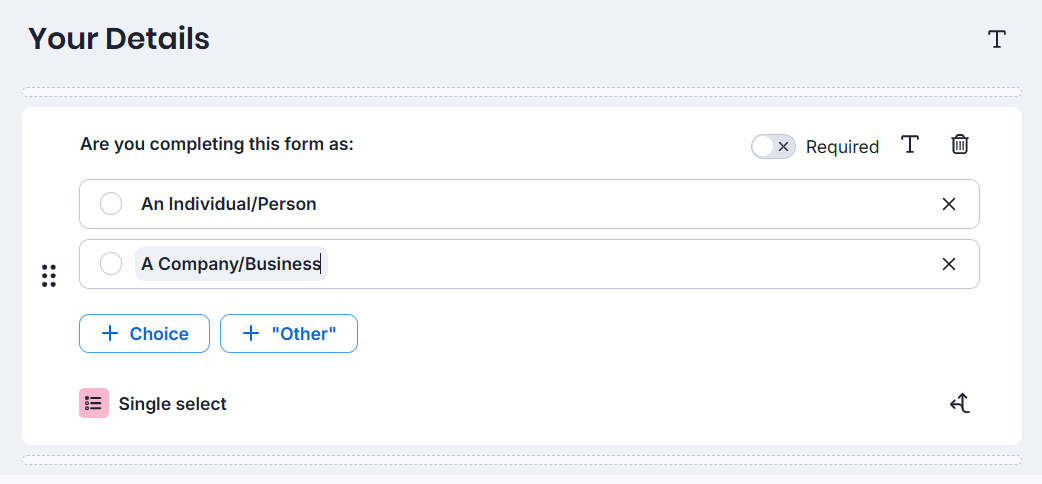This screenshot has height=484, width=1042.
Task: Remove the A Company/Business choice
Action: [949, 264]
